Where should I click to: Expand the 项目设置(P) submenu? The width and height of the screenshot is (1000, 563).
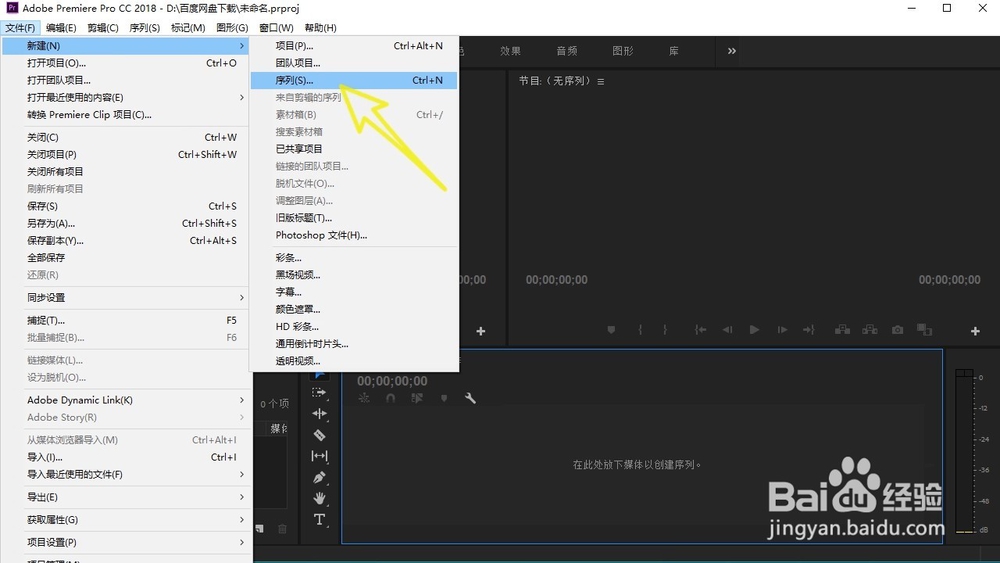(x=242, y=543)
